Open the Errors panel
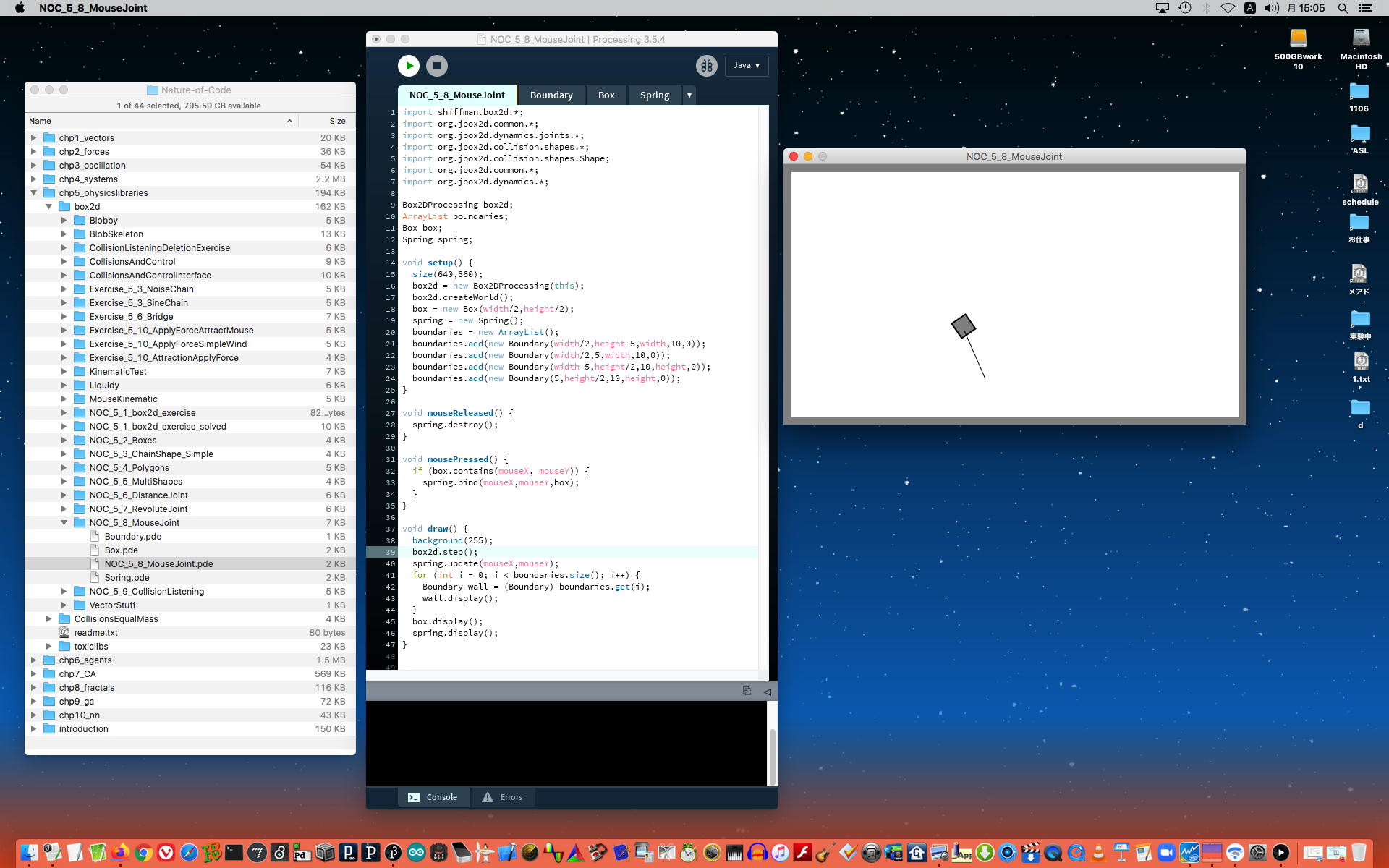Image resolution: width=1389 pixels, height=868 pixels. pos(503,797)
